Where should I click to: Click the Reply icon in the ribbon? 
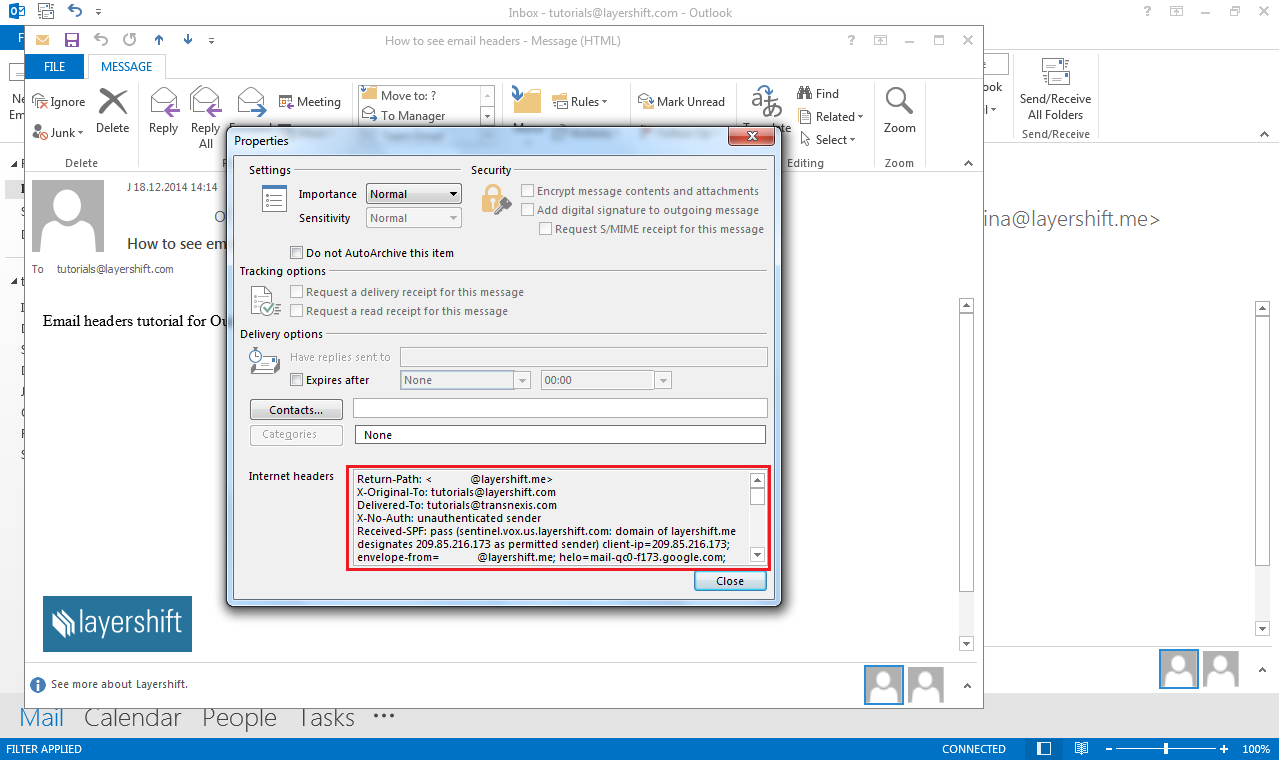click(163, 101)
